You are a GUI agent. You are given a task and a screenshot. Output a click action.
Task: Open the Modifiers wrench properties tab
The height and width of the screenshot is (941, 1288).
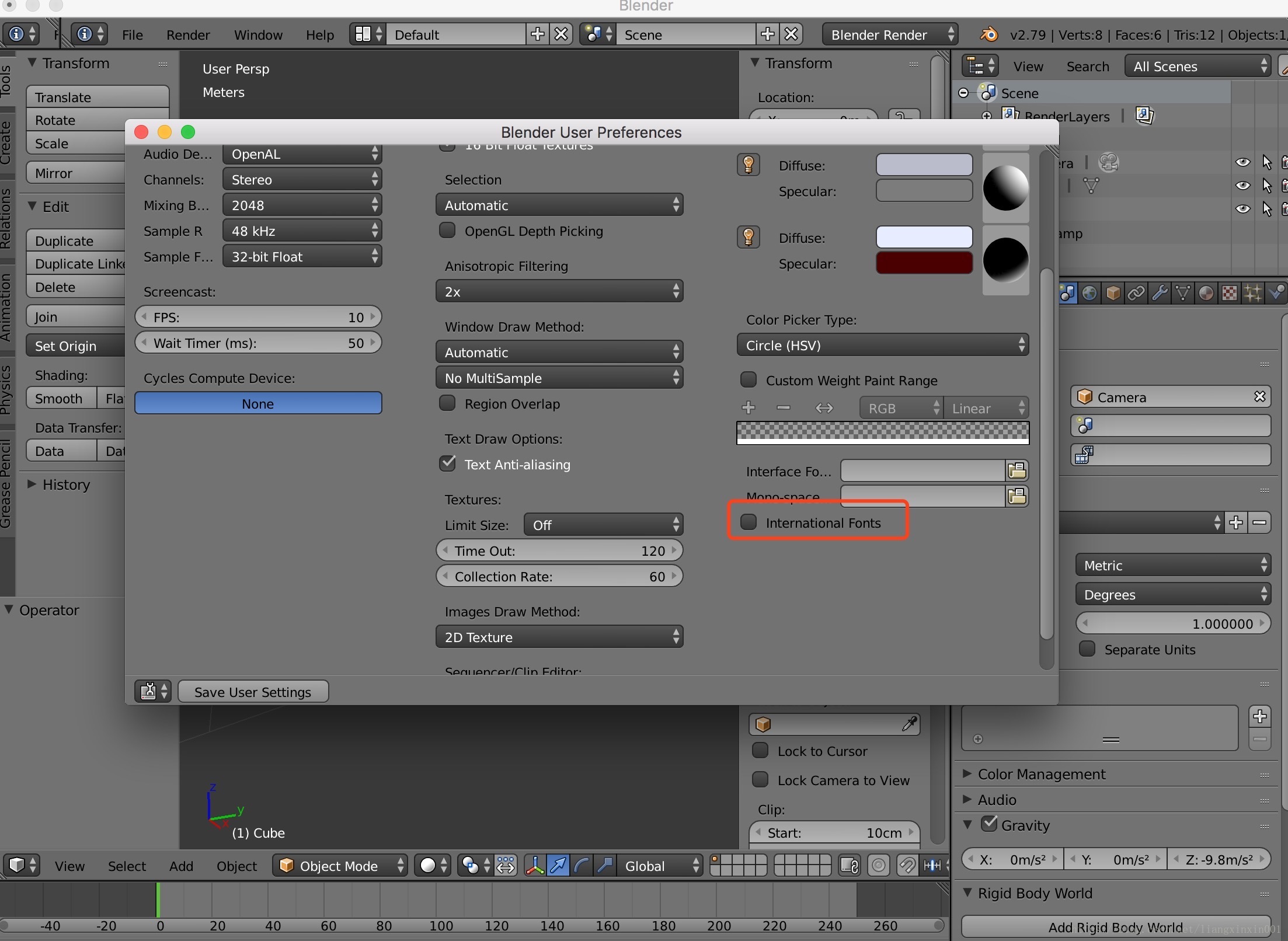tap(1160, 293)
